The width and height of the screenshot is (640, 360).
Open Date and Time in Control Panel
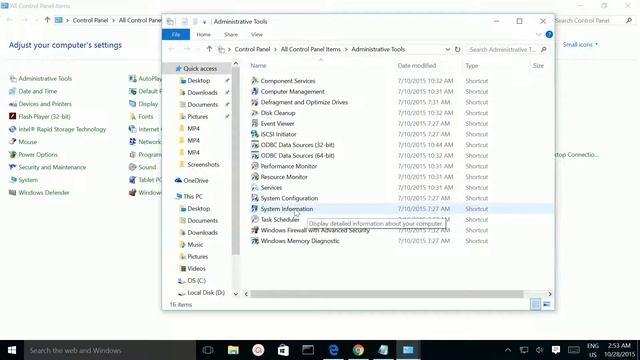[38, 91]
